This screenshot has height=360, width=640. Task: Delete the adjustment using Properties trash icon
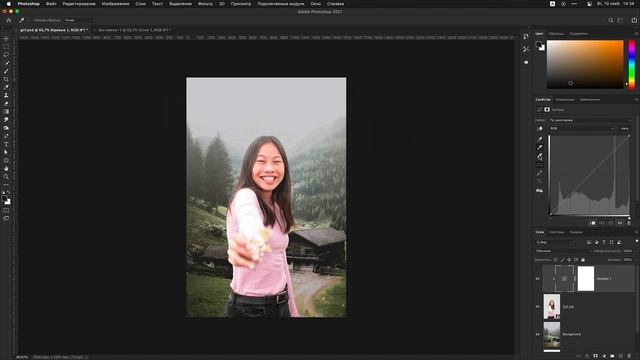point(629,223)
